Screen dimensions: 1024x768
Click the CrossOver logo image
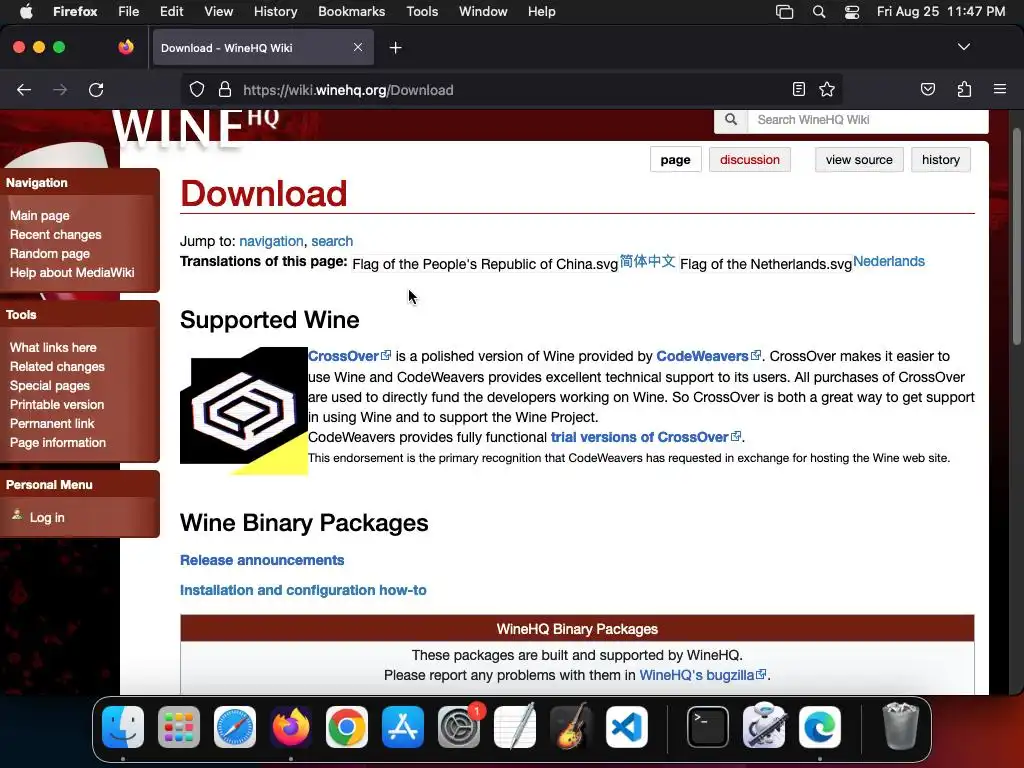244,411
